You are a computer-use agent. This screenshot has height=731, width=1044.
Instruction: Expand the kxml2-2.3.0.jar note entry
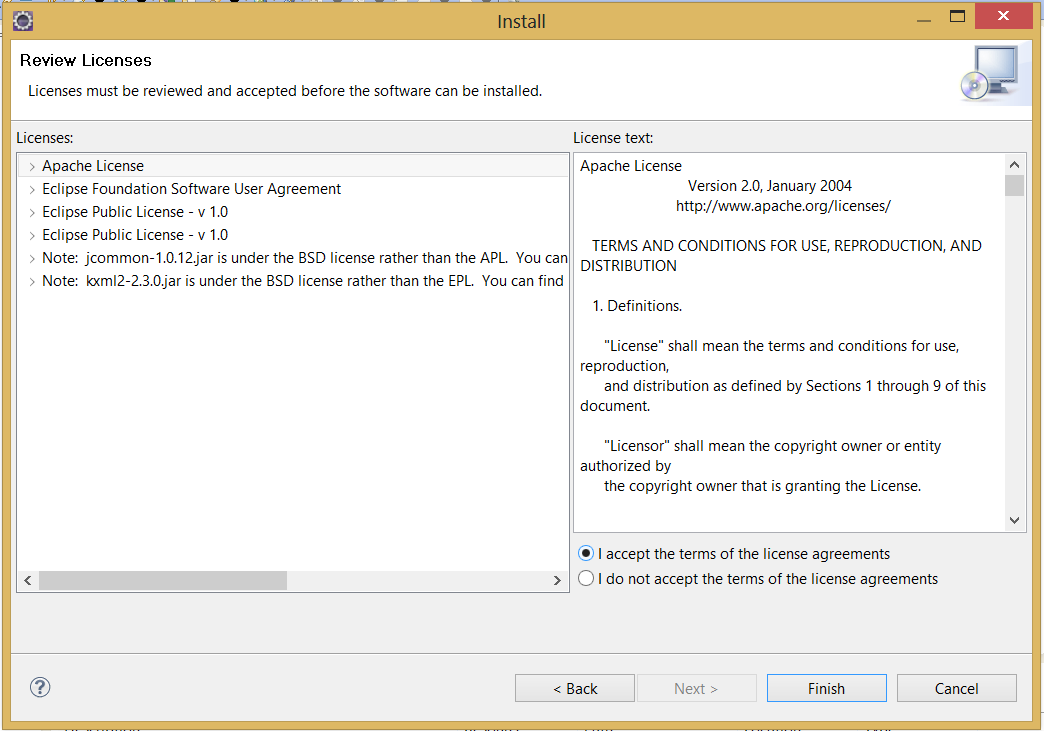(32, 282)
